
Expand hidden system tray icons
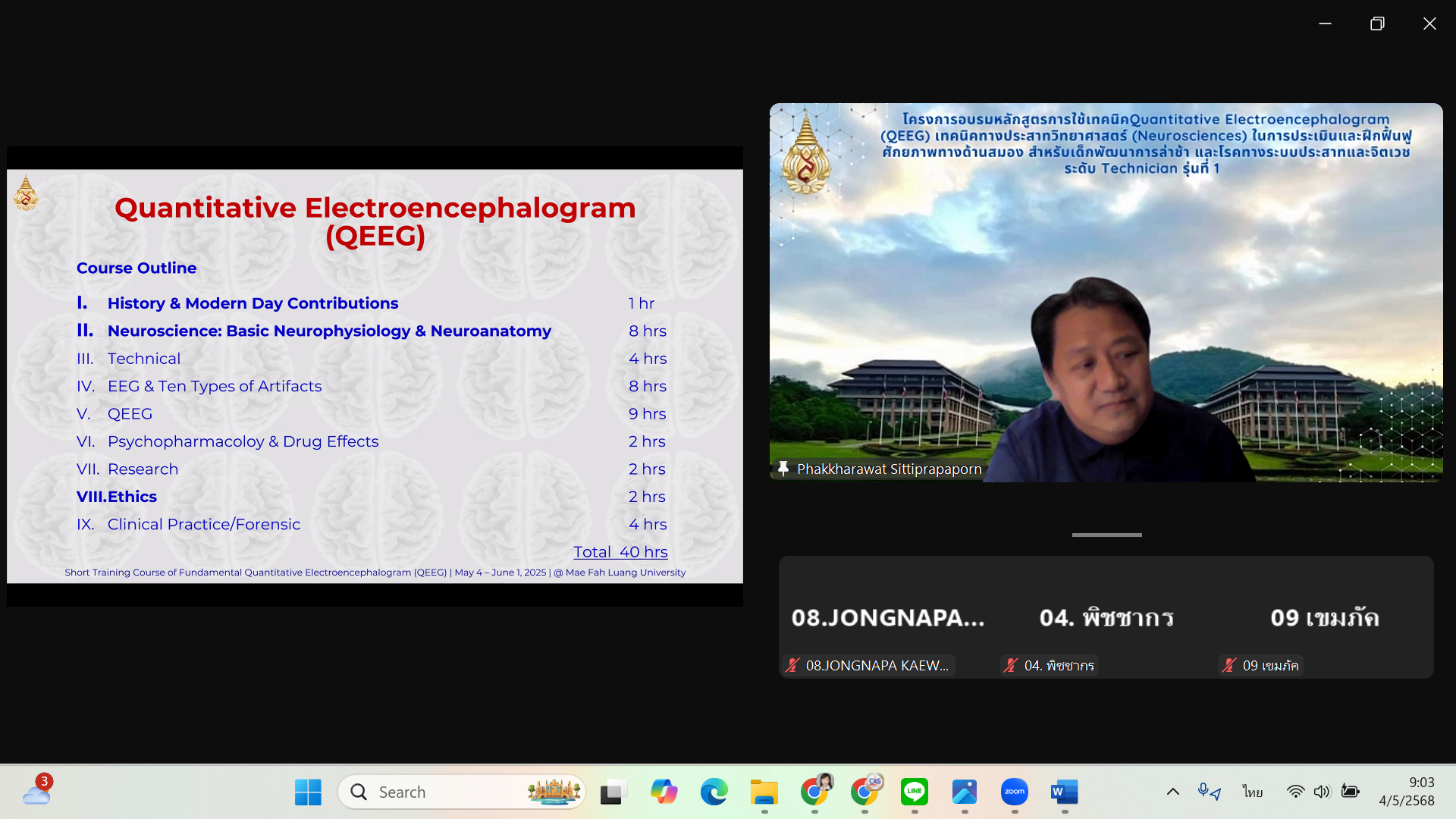click(x=1172, y=792)
